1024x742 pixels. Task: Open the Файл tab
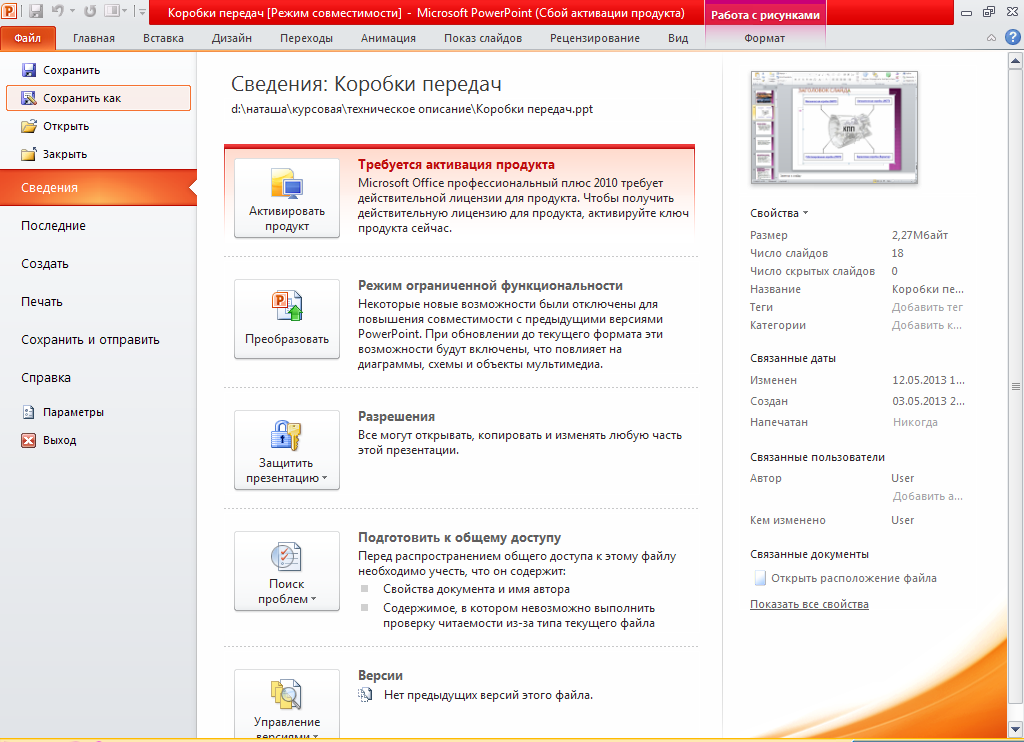pos(27,38)
